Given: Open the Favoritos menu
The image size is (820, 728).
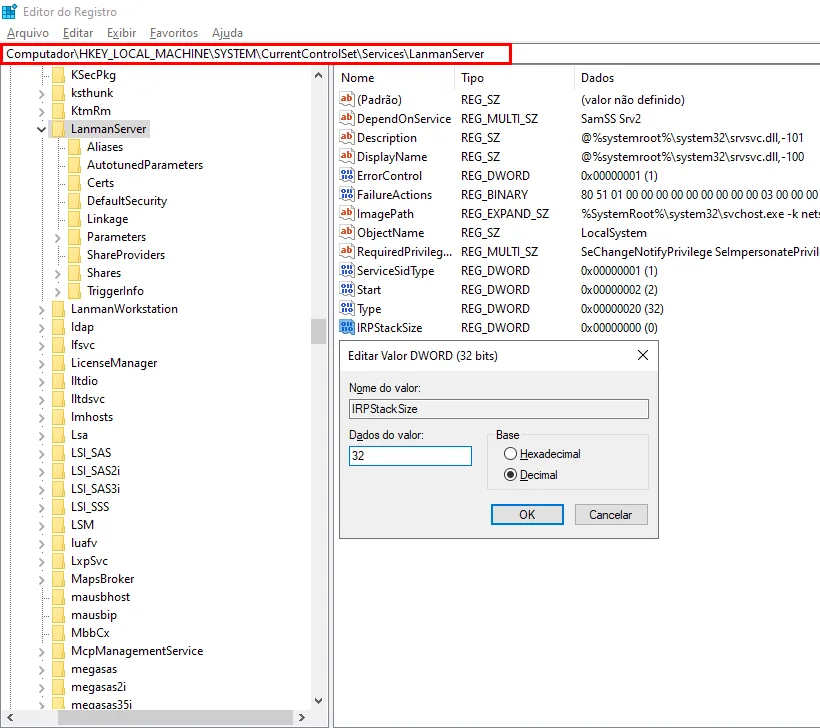Looking at the screenshot, I should tap(174, 33).
